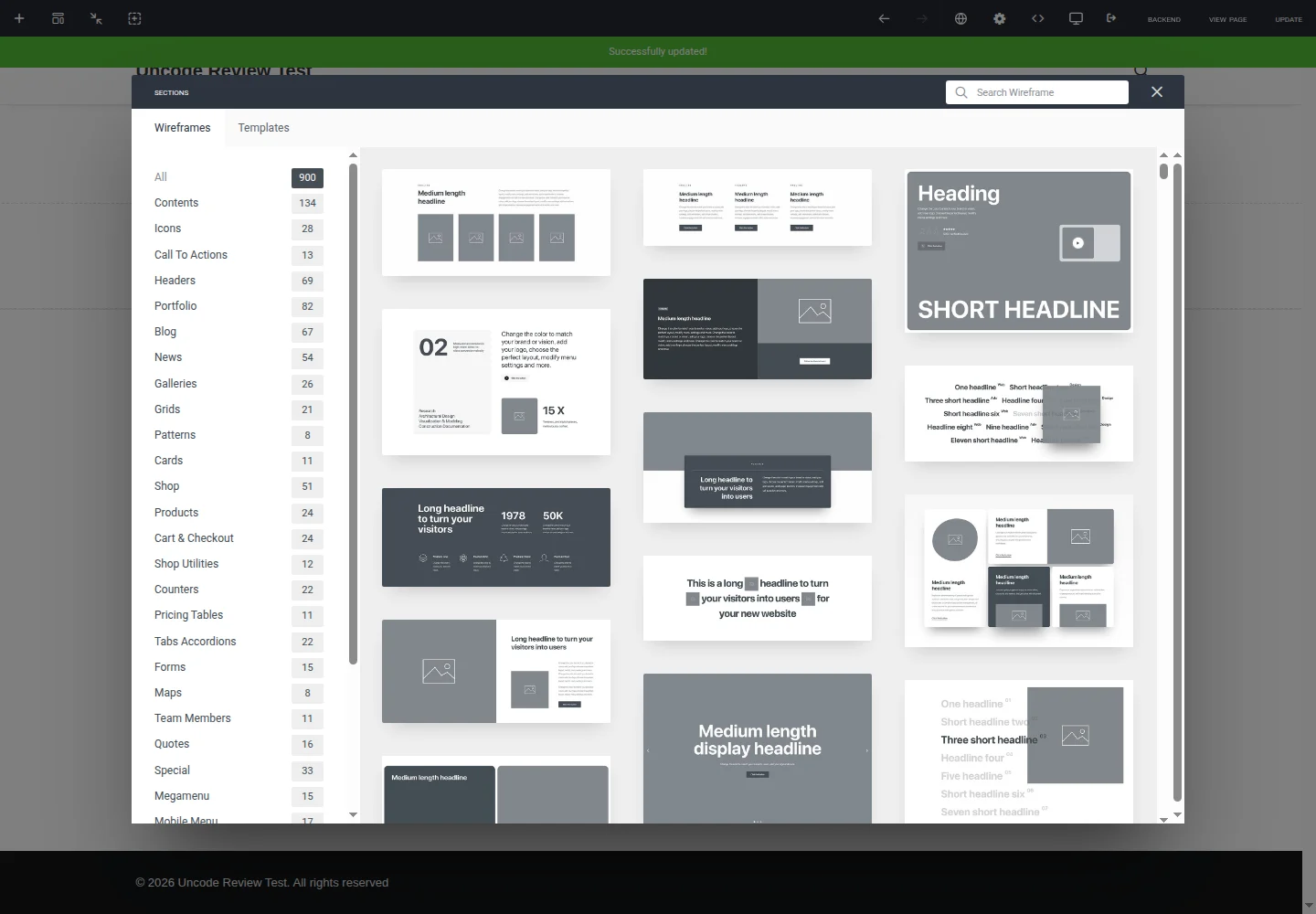
Task: Click the exit editor icon
Action: point(1111,18)
